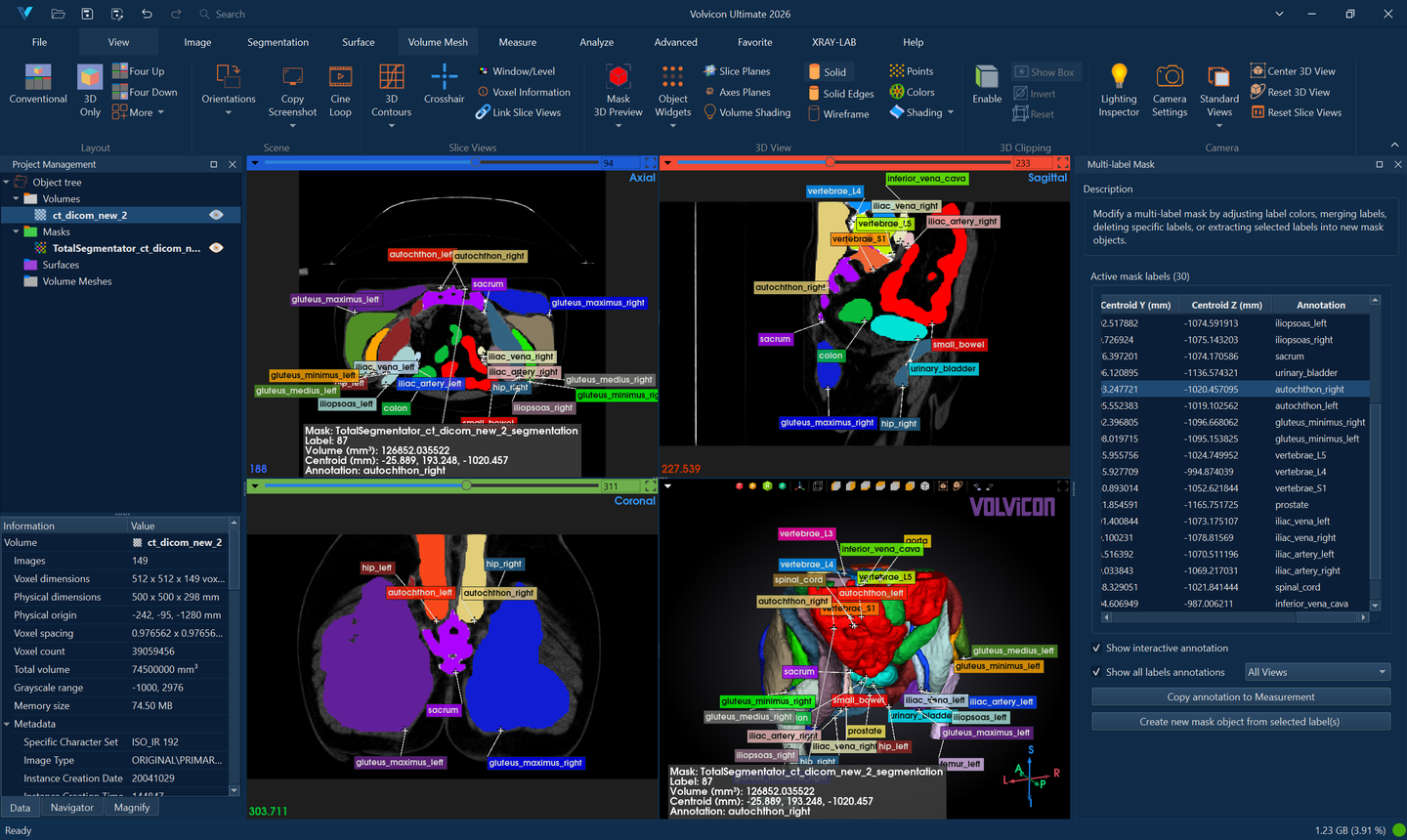Click the Search field in title bar
This screenshot has width=1407, height=840.
230,14
